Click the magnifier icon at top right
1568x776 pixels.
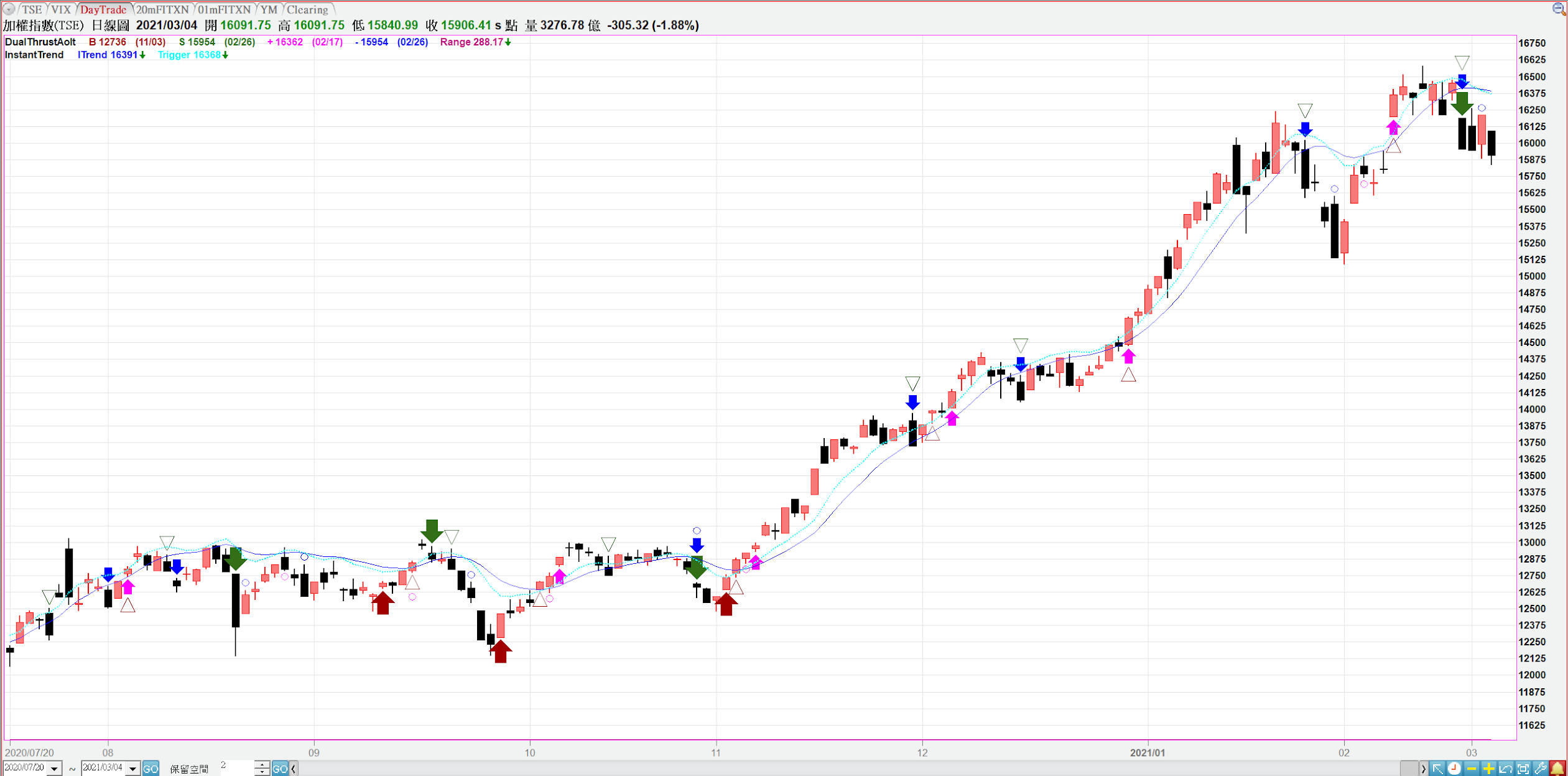coord(1559,9)
